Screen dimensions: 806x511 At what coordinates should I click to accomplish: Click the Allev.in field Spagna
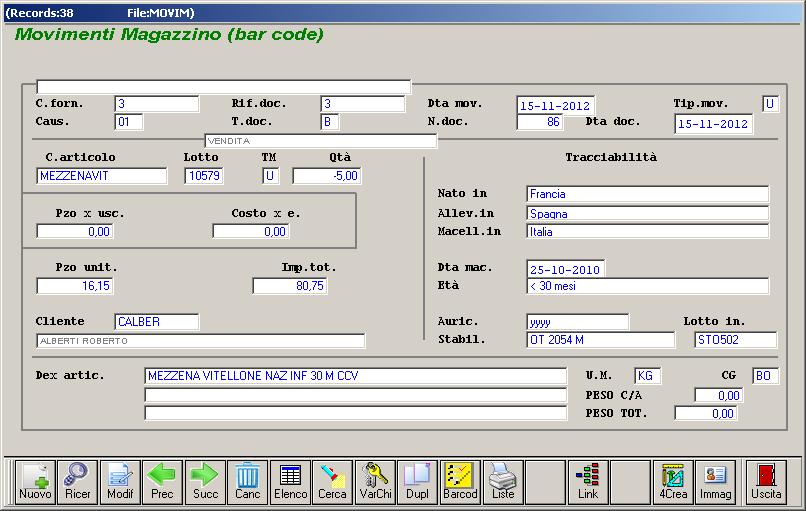coord(648,213)
